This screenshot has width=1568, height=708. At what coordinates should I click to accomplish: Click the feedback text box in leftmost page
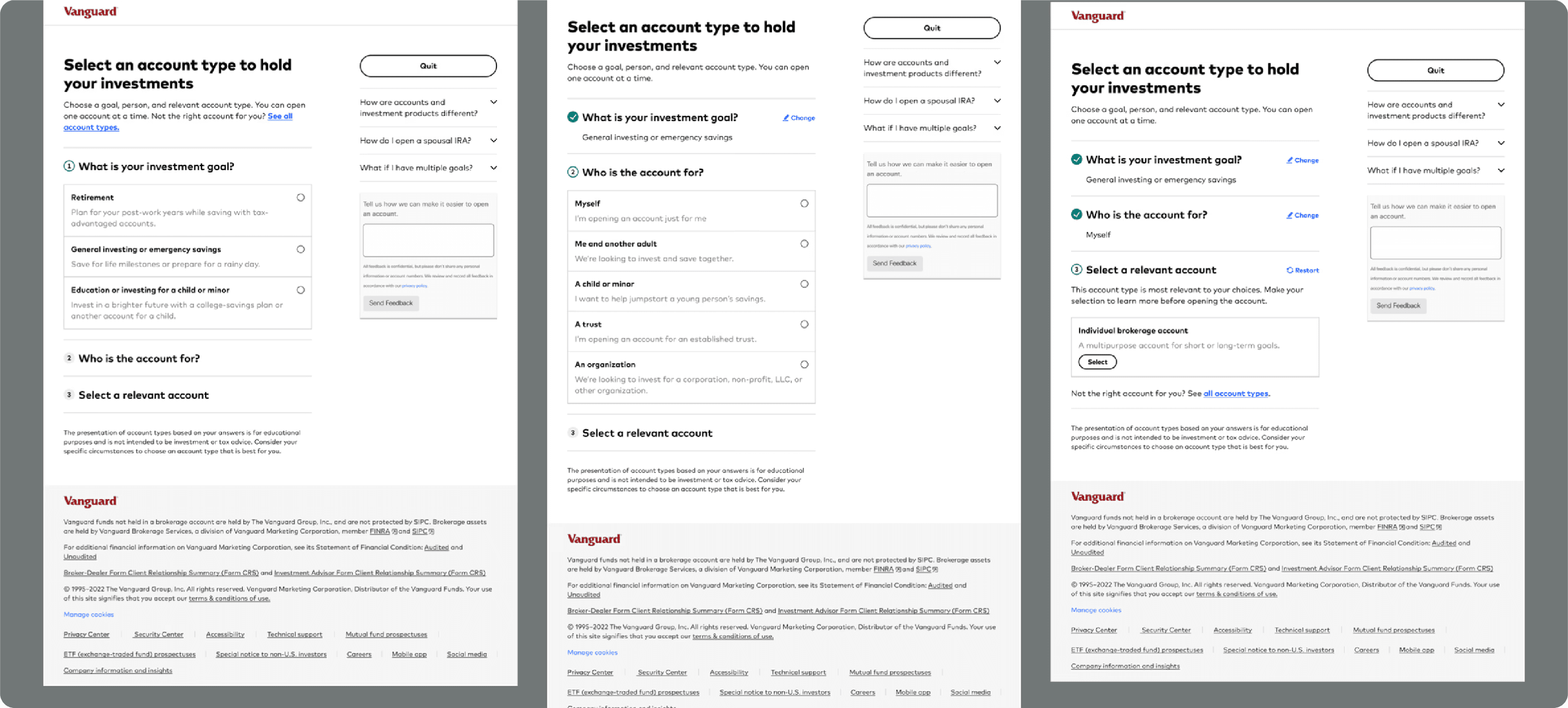pos(428,240)
